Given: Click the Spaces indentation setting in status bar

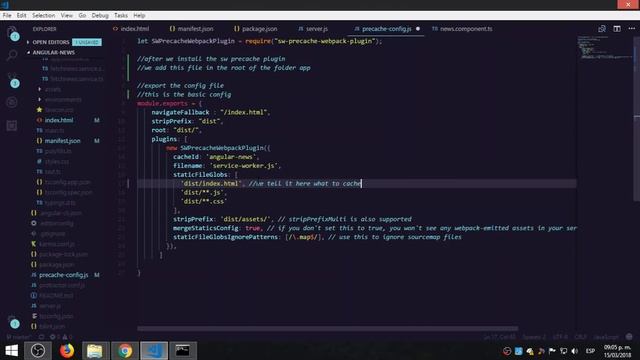Looking at the screenshot, I should pyautogui.click(x=534, y=337).
